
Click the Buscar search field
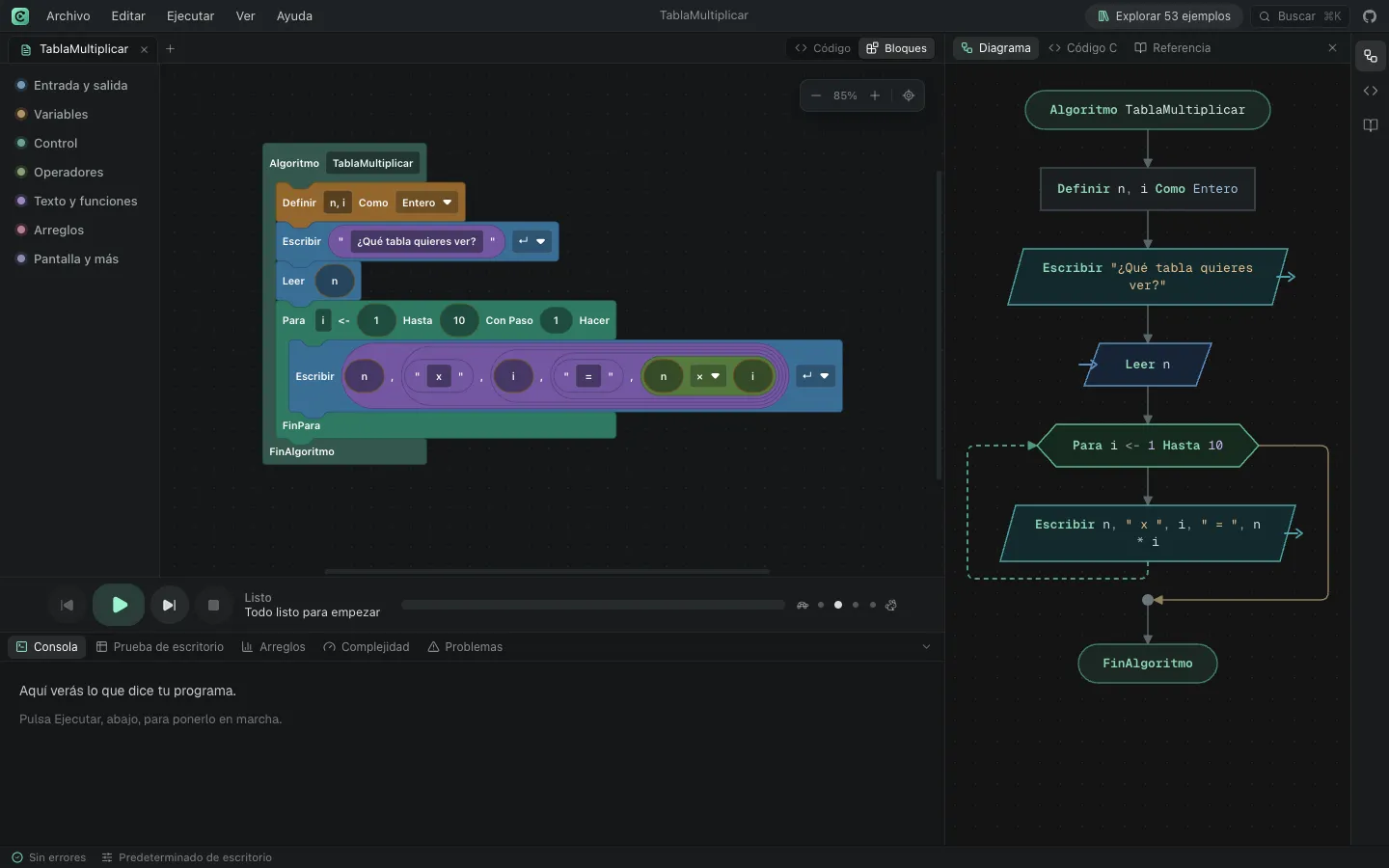(1300, 16)
